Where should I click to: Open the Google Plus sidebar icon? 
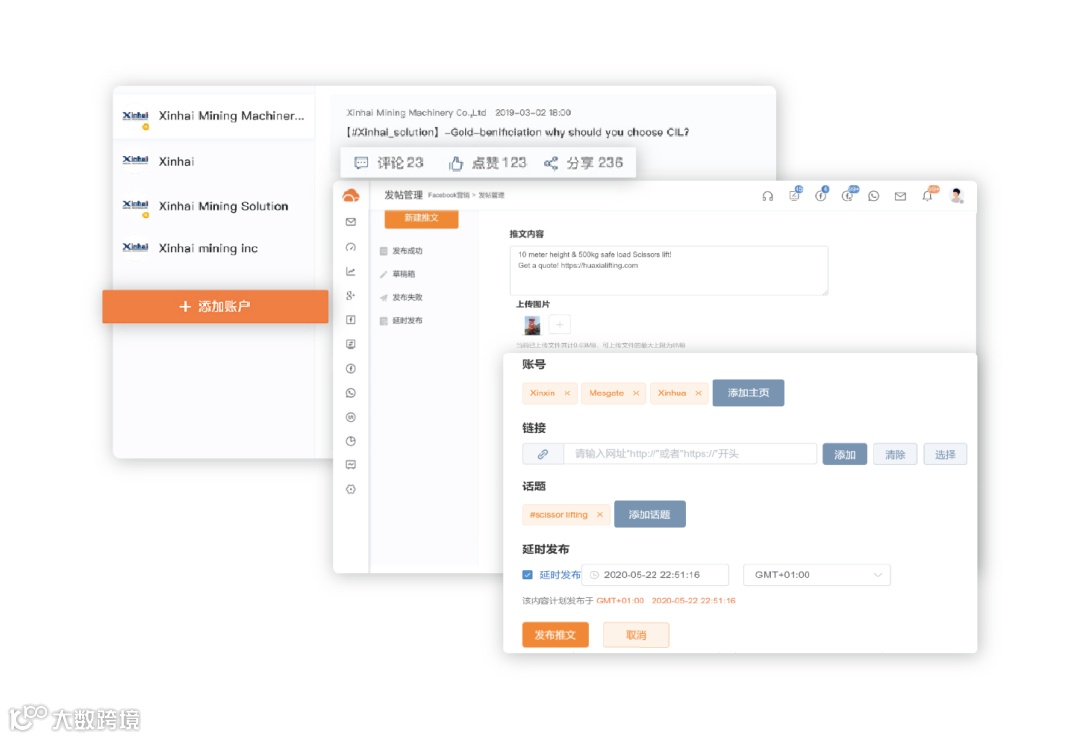(x=351, y=295)
